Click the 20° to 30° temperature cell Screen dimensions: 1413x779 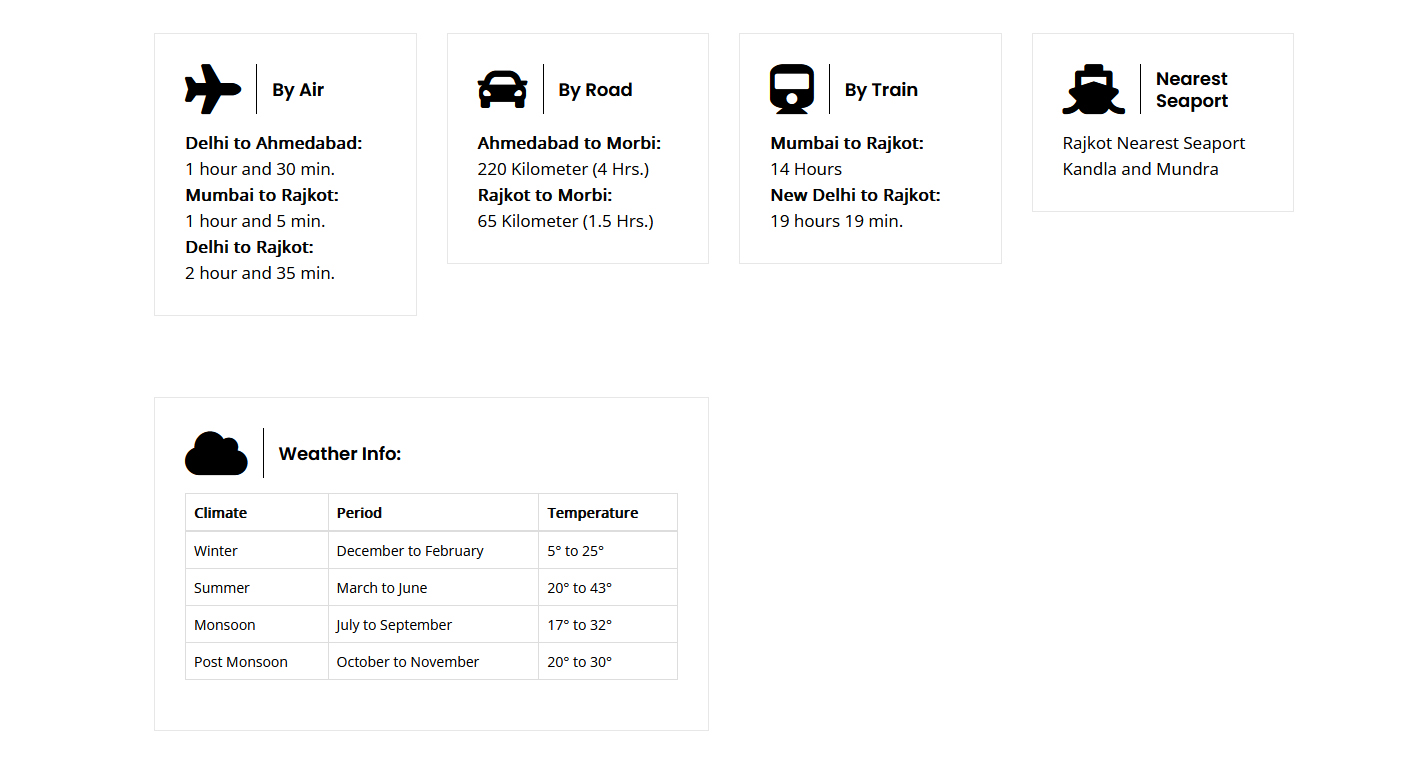pos(579,662)
